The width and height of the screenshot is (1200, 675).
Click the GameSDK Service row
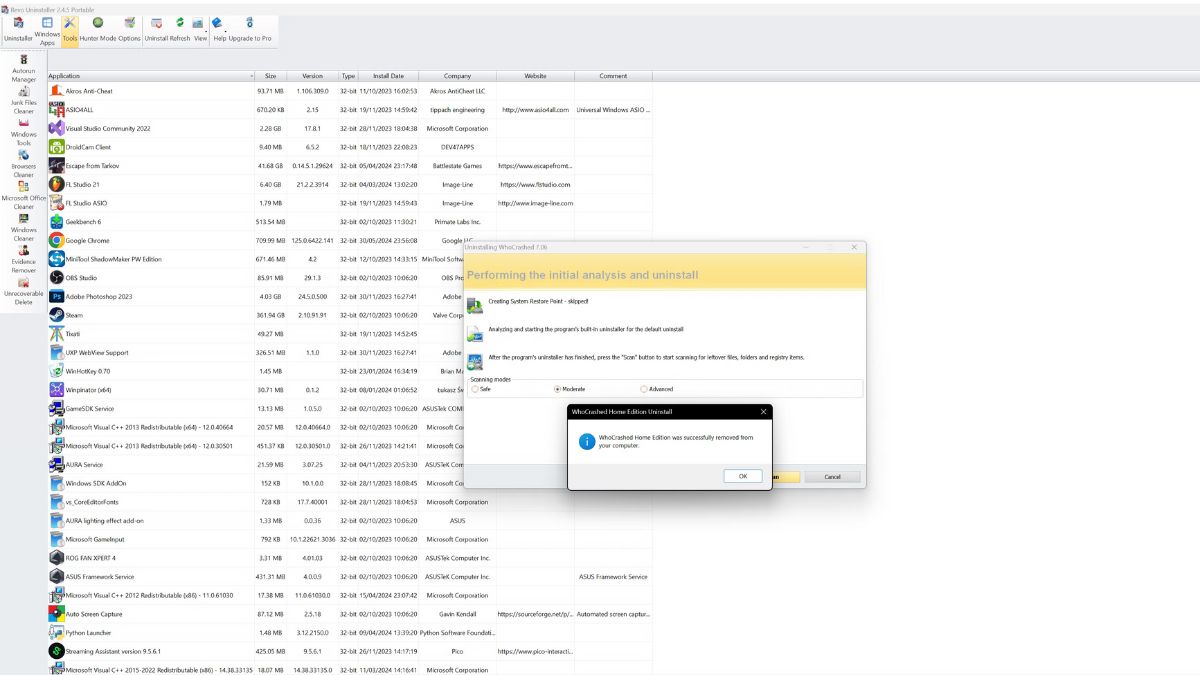350,408
